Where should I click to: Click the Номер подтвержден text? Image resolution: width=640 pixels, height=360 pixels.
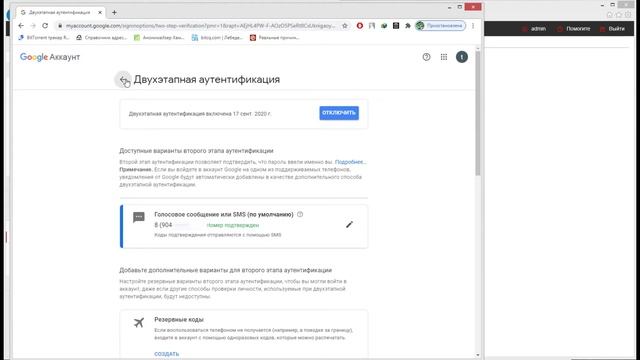coord(233,225)
